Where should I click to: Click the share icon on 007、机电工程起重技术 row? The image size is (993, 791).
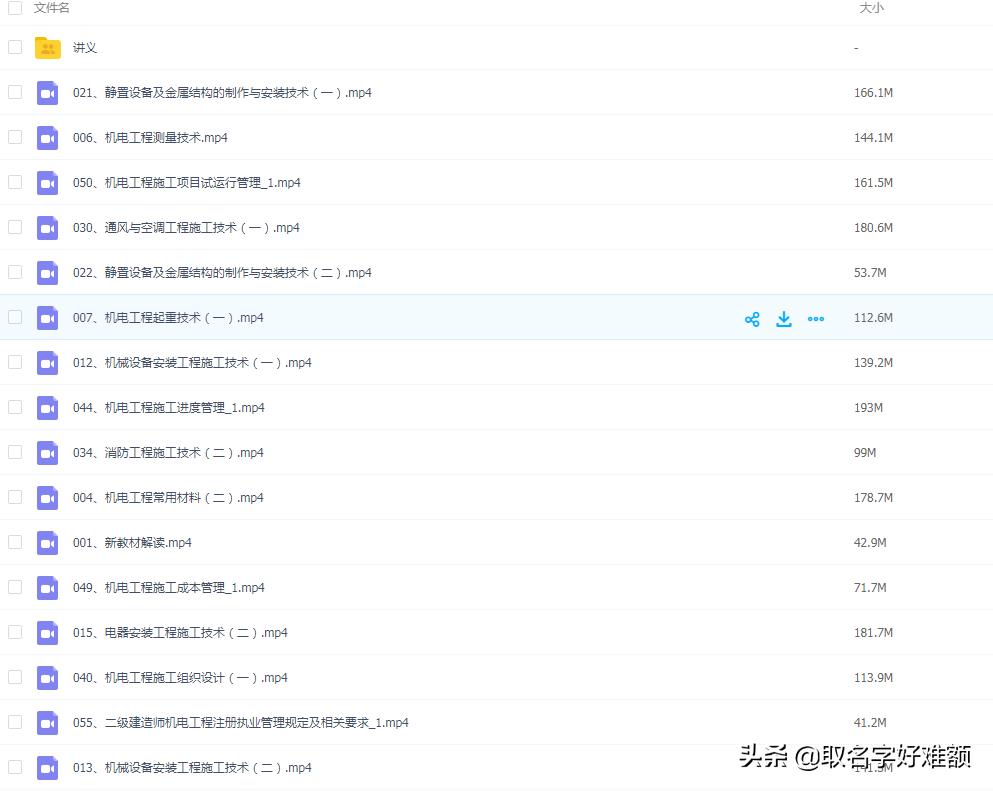(752, 318)
